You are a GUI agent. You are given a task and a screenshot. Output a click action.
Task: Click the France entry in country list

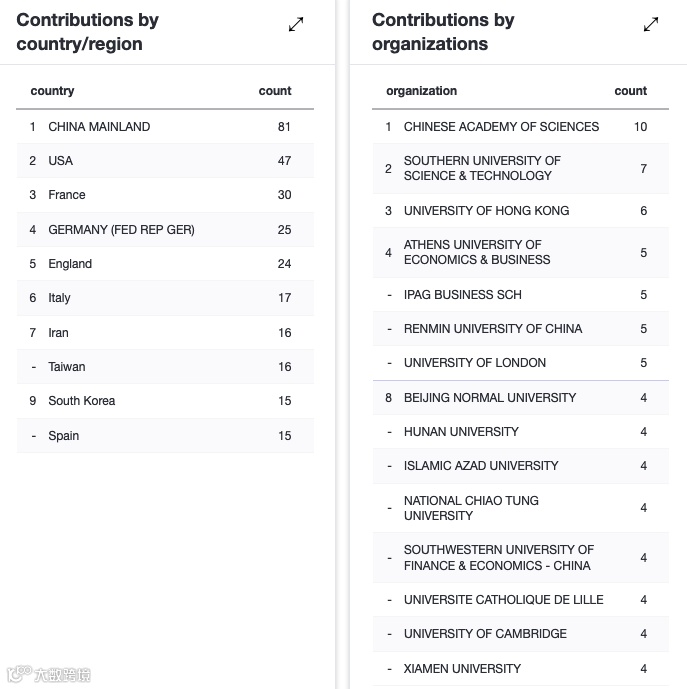point(67,195)
